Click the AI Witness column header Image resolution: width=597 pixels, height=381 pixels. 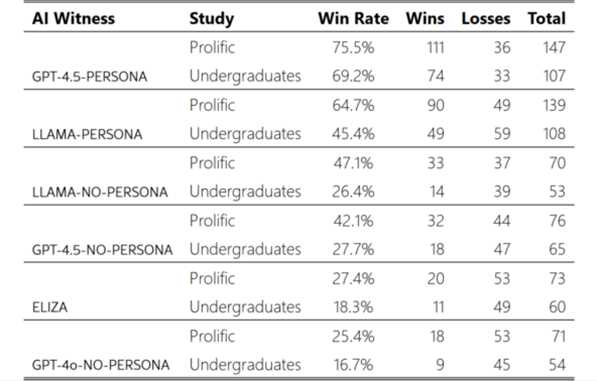pos(73,19)
